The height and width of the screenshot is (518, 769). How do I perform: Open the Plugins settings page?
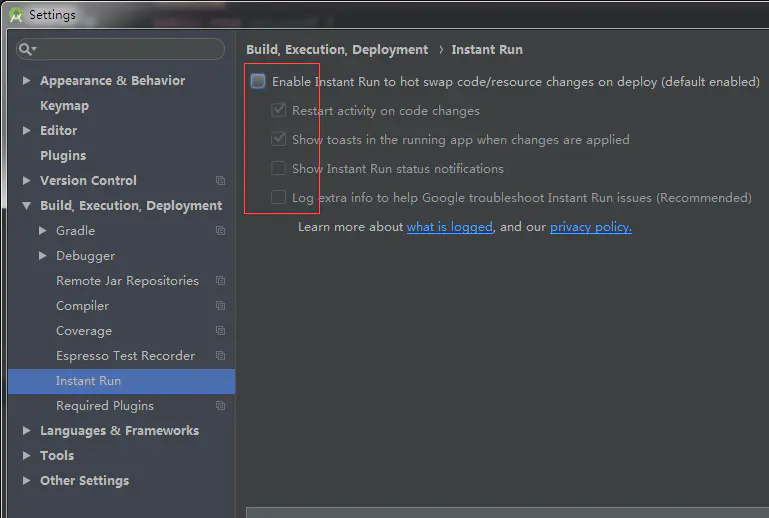pos(63,156)
